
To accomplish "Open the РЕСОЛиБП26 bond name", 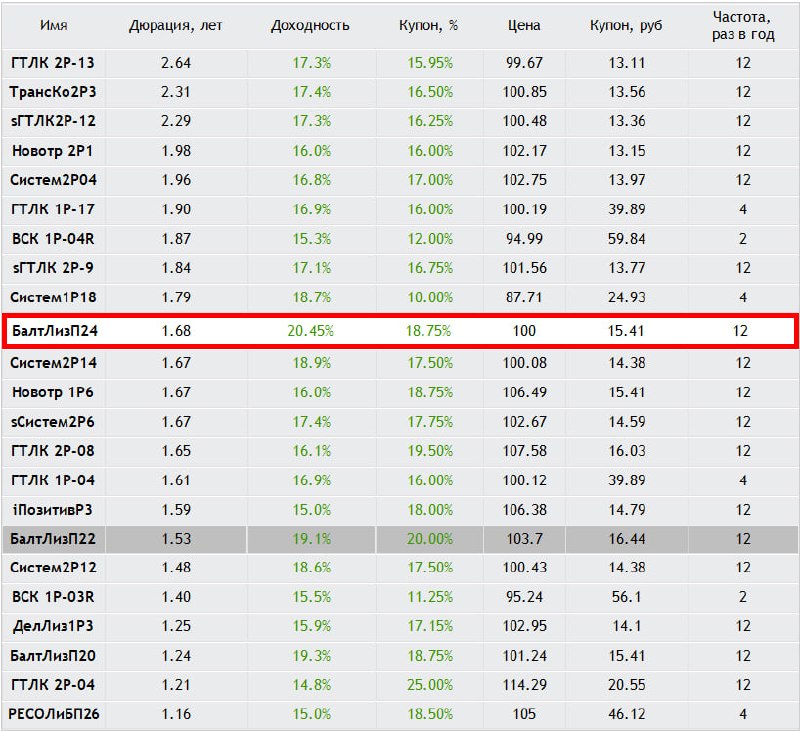I will [x=54, y=714].
